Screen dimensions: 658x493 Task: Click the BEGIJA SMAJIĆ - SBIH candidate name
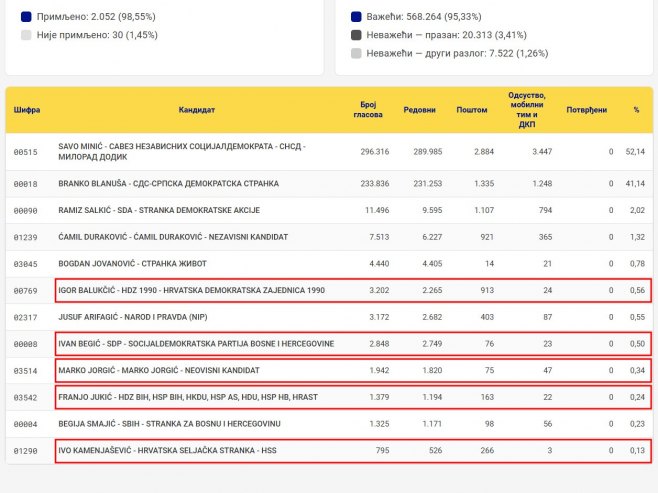[169, 424]
